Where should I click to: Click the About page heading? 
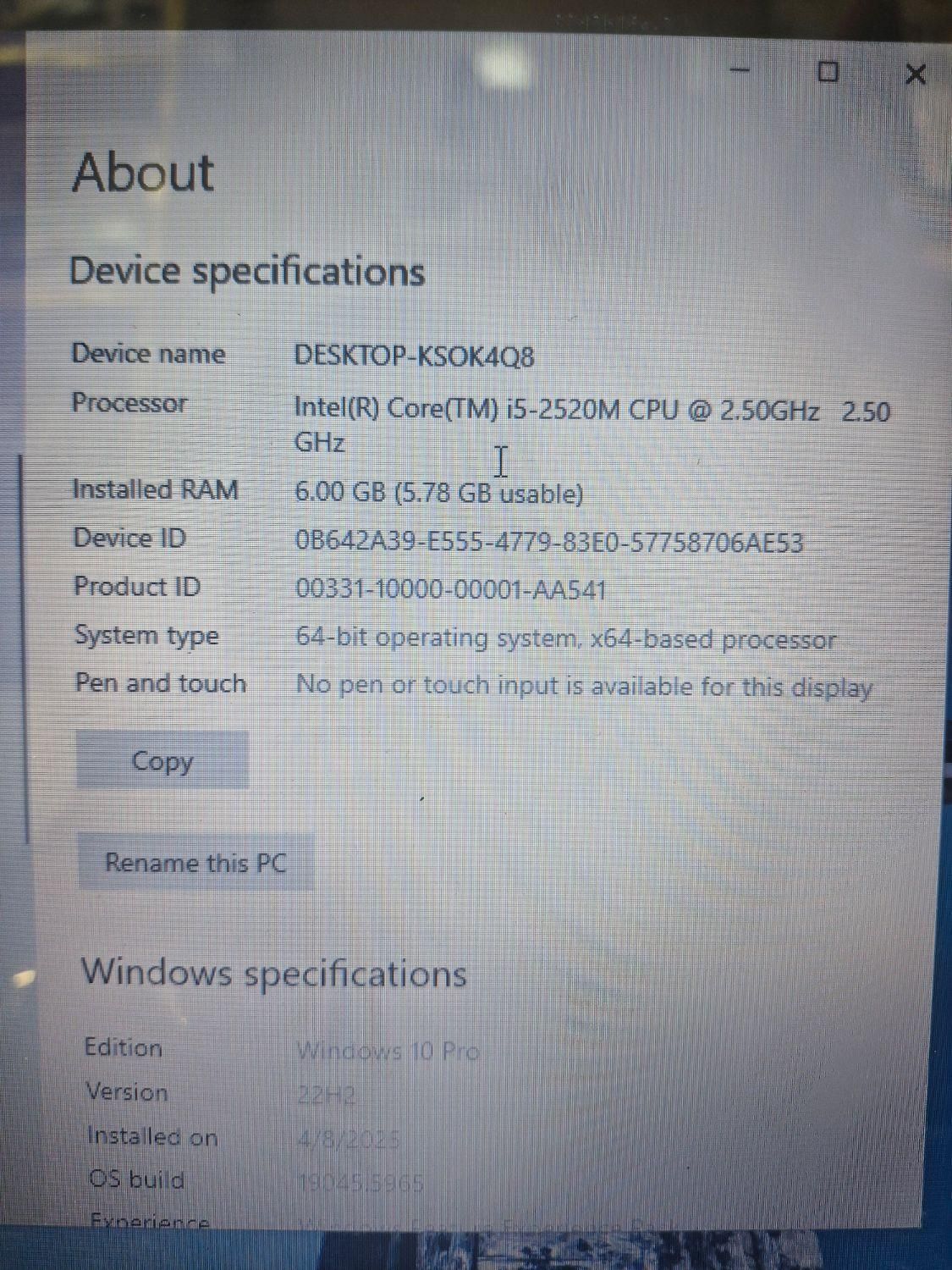point(144,172)
